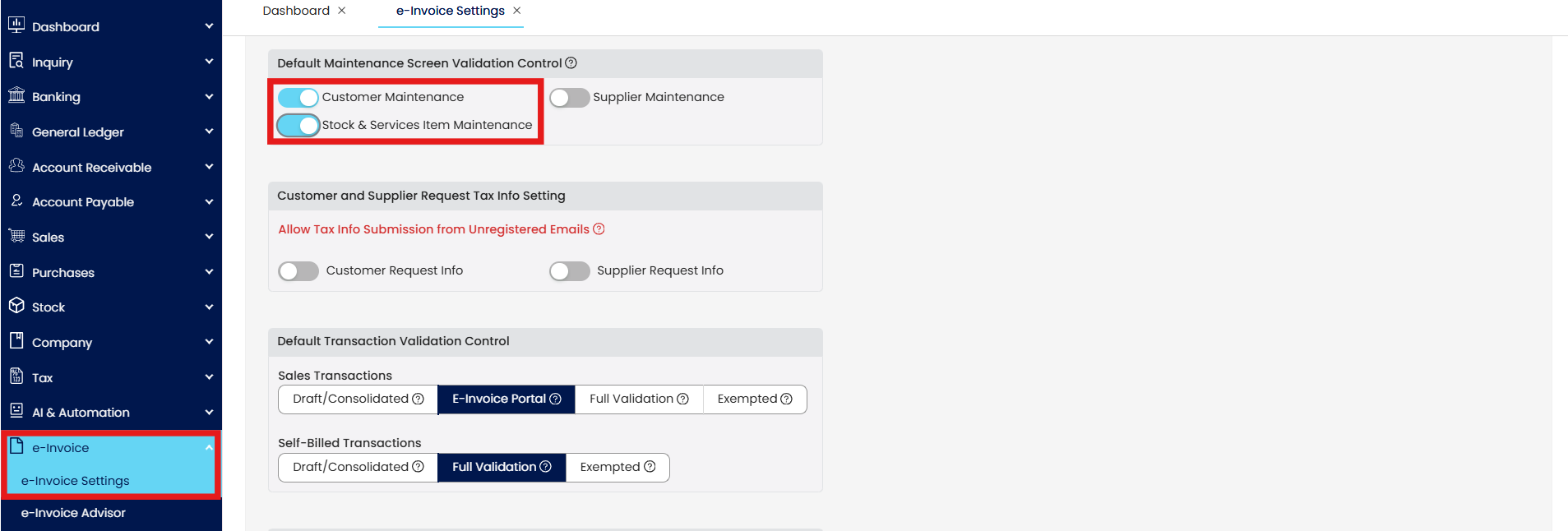Click the Tax calculator icon
Viewport: 1568px width, 531px height.
coord(16,376)
